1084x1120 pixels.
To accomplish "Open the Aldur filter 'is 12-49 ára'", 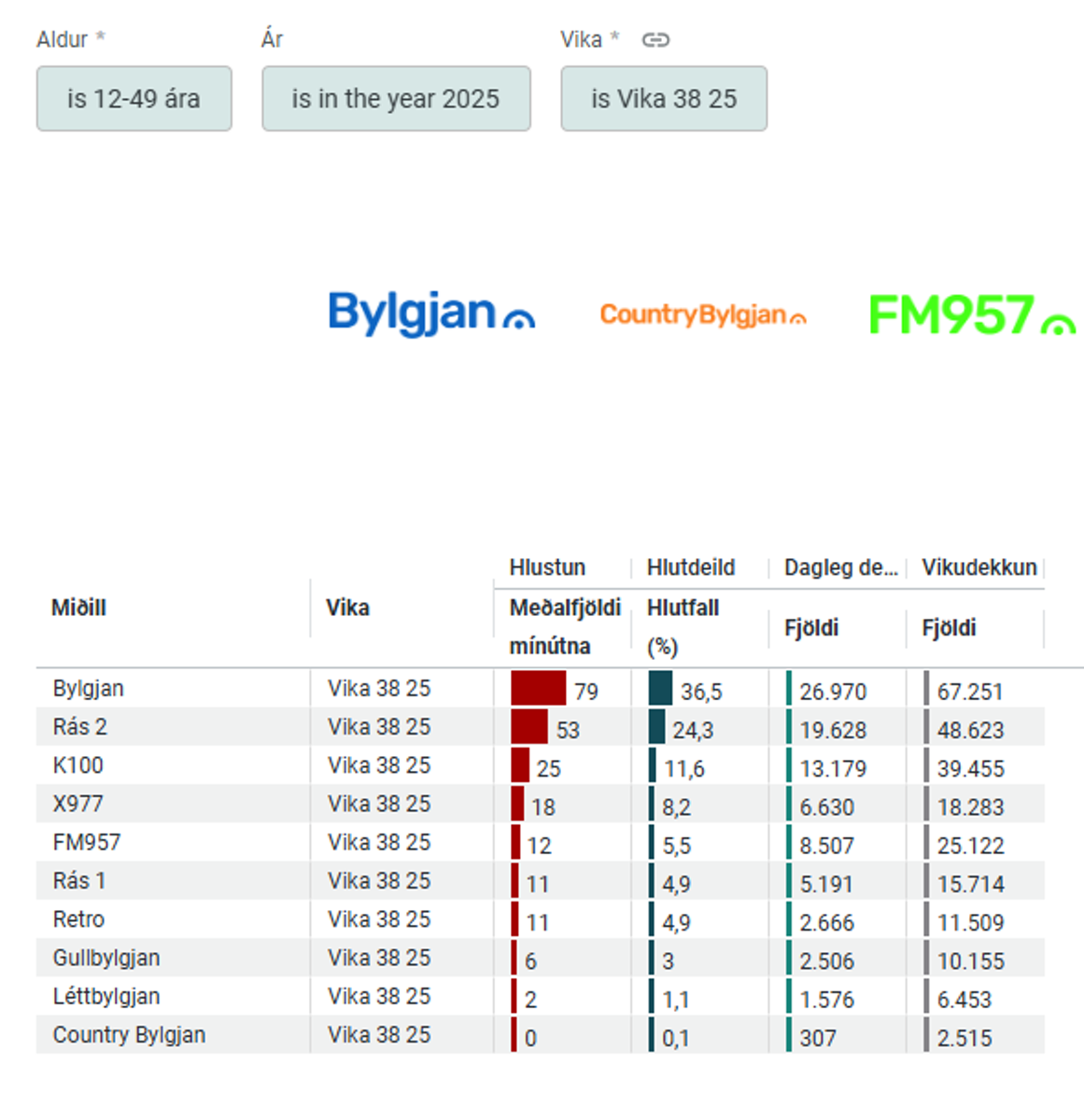I will point(134,99).
